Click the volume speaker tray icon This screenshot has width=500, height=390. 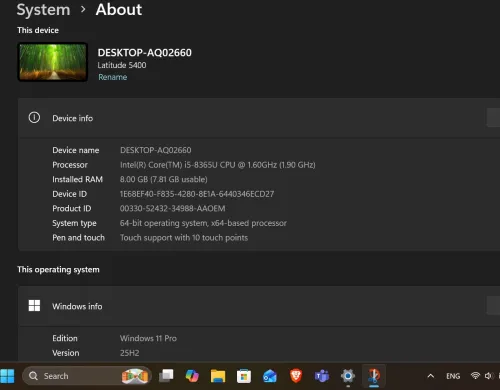click(489, 376)
